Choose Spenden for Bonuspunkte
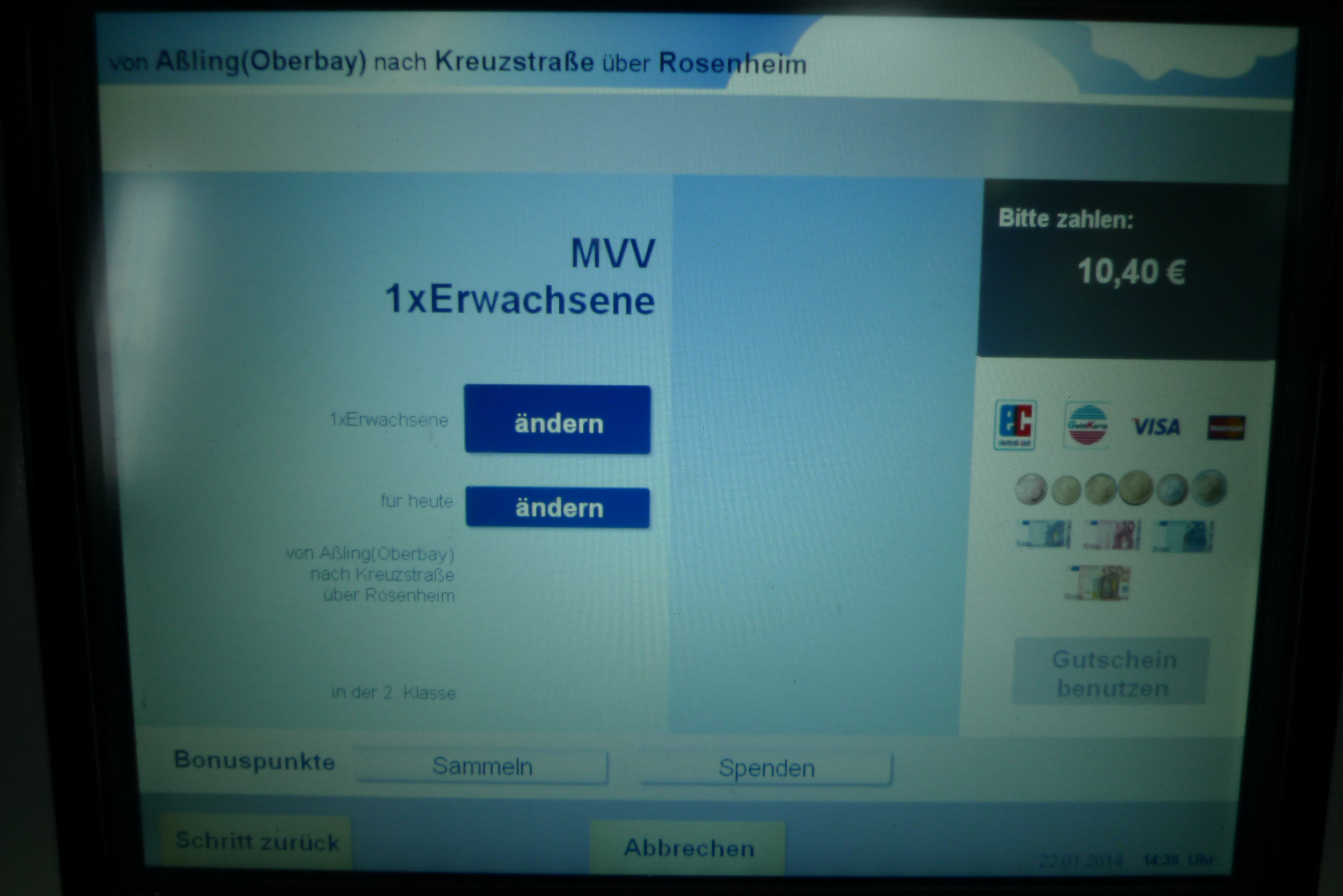The image size is (1343, 896). point(765,768)
